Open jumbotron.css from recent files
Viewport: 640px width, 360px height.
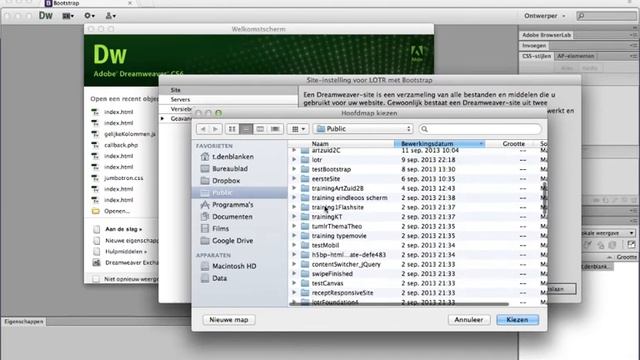(123, 178)
